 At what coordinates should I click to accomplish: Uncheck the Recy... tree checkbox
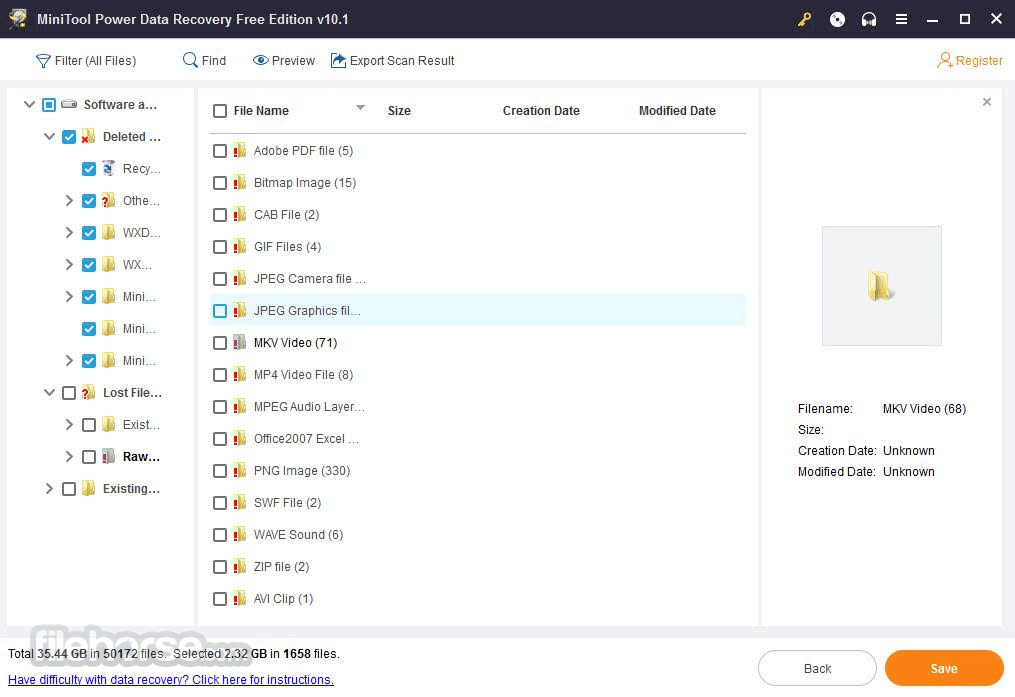89,169
